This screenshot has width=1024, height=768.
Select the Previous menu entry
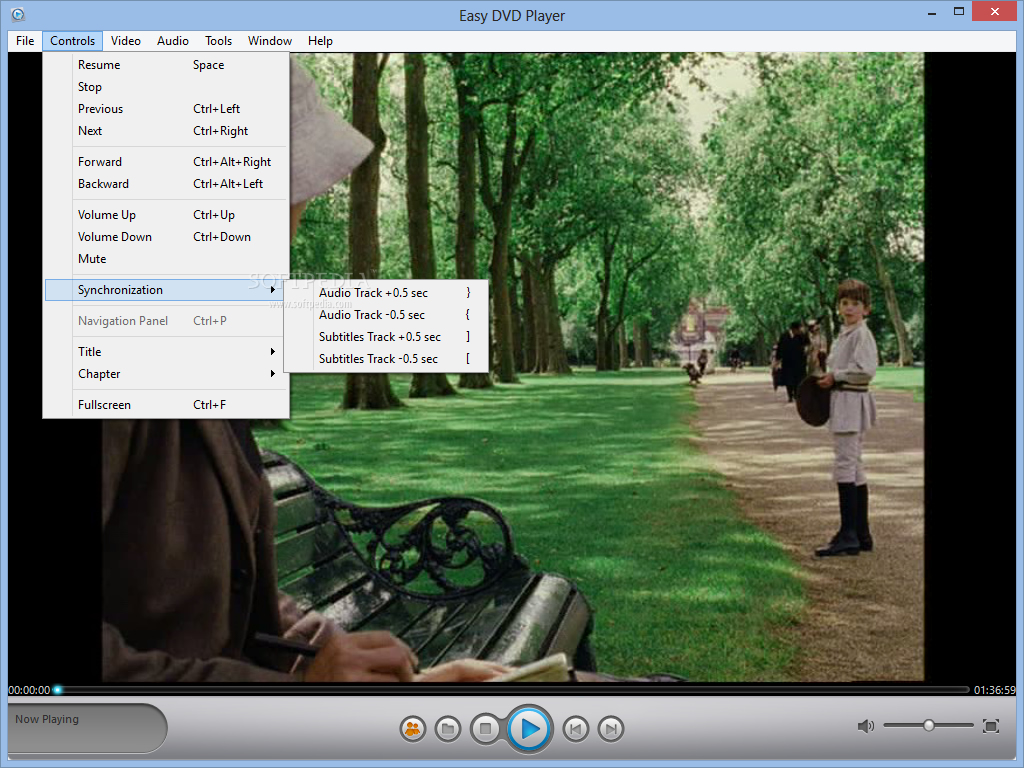coord(167,109)
